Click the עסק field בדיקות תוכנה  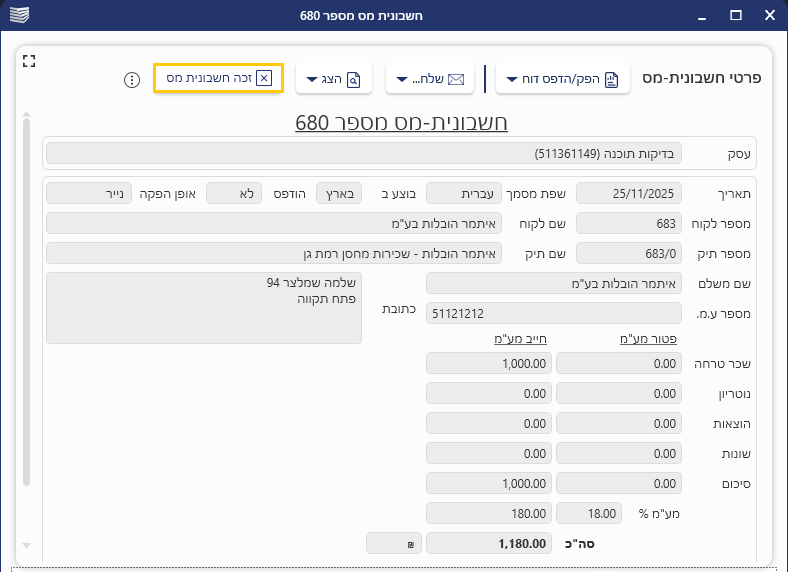pyautogui.click(x=365, y=153)
